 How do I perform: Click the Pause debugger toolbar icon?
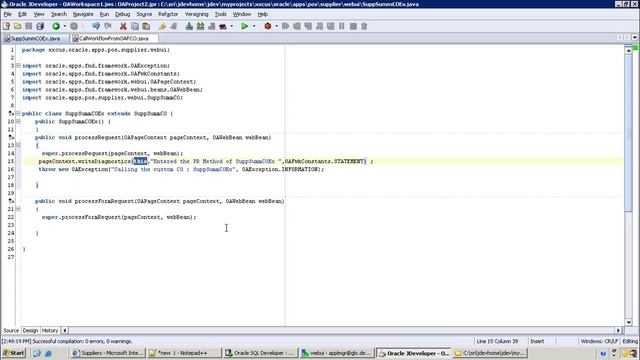(x=342, y=26)
